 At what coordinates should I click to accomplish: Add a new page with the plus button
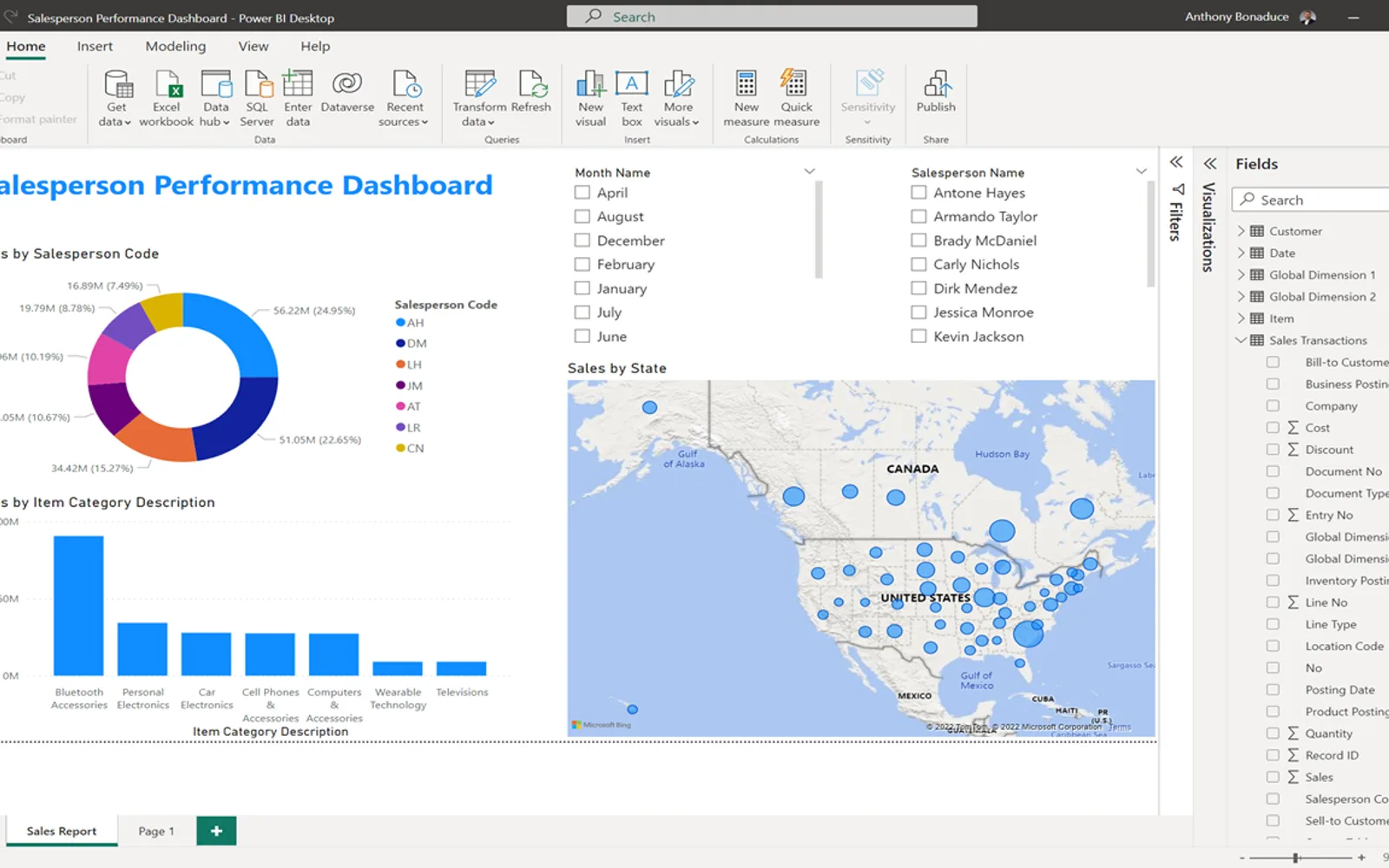pos(216,831)
